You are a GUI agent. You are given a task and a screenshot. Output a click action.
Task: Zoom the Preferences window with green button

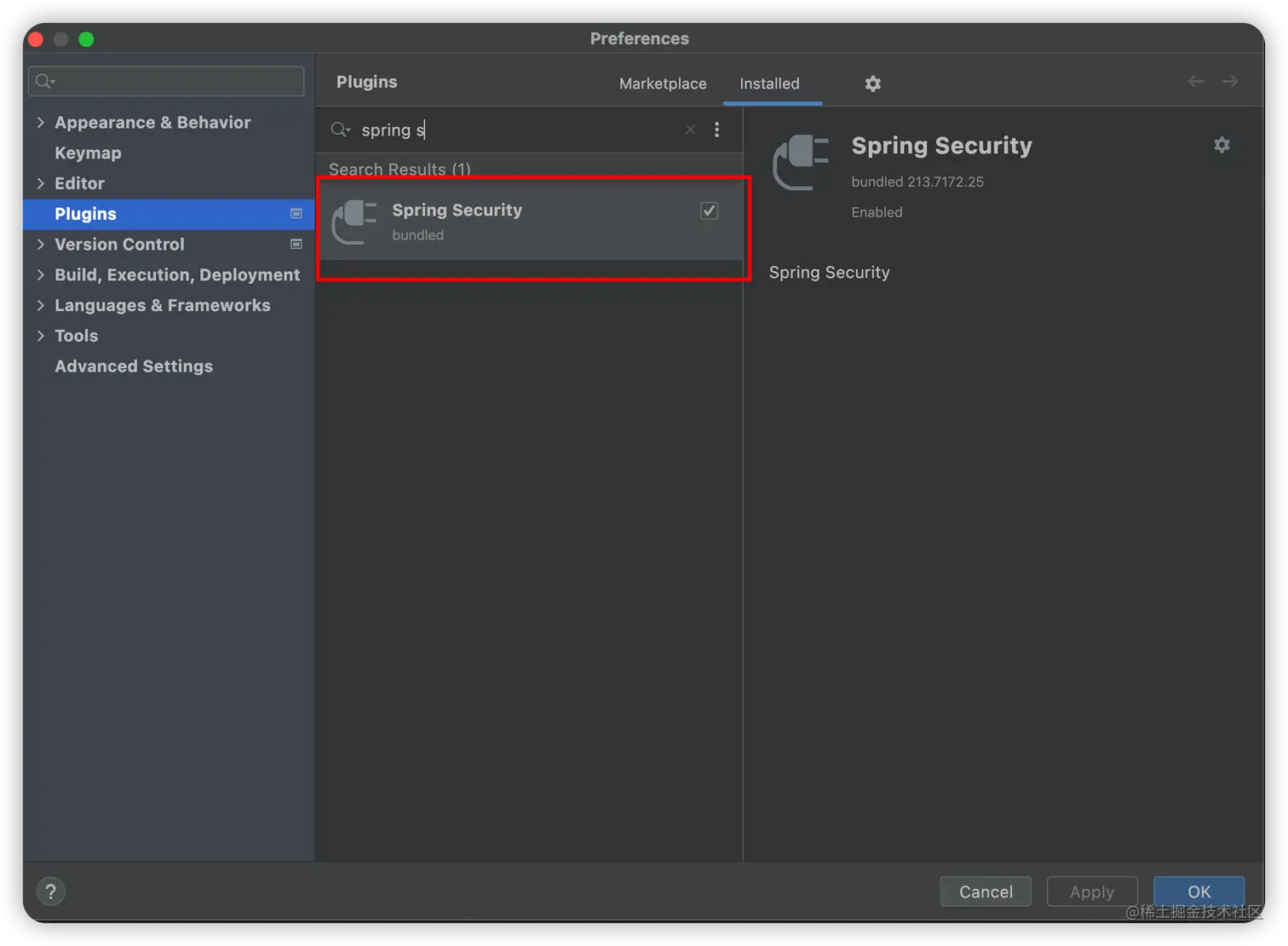click(86, 39)
